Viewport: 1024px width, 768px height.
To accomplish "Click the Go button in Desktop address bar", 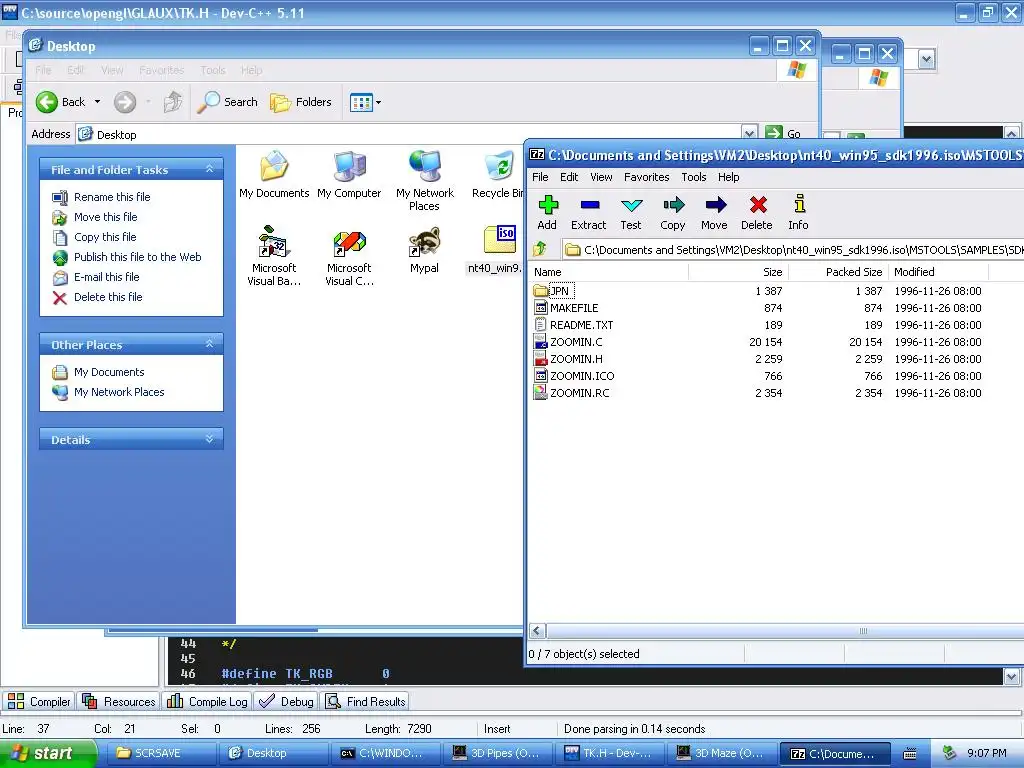I will [784, 133].
